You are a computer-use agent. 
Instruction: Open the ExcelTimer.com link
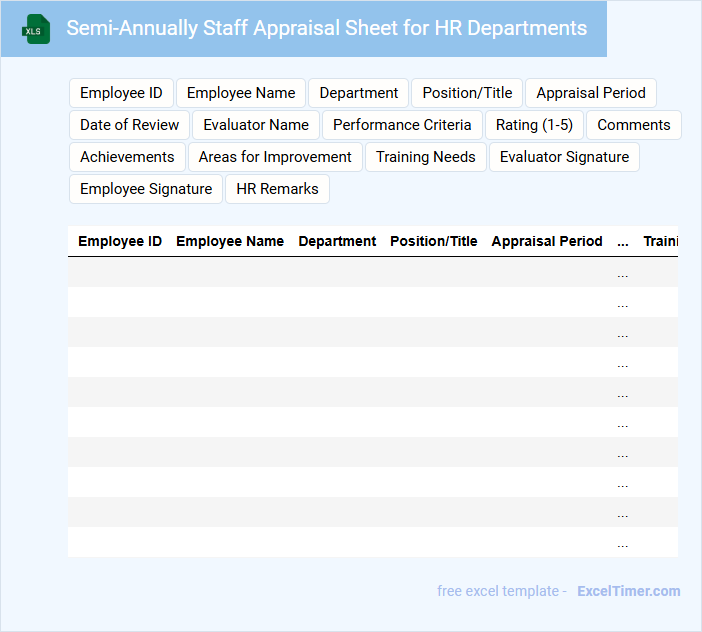(628, 591)
